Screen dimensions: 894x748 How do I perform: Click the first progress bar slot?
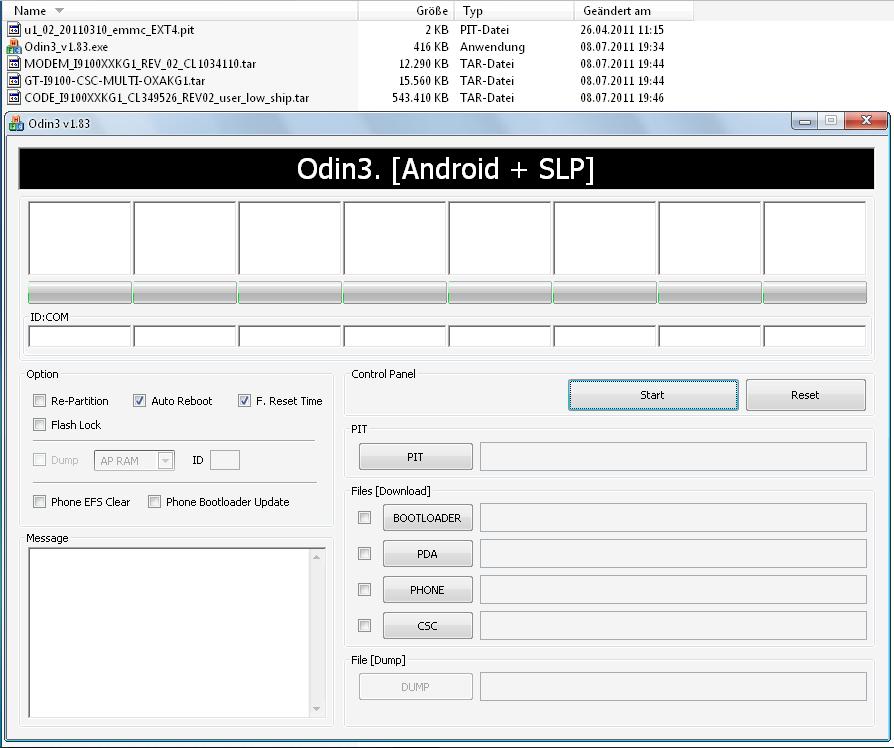[80, 292]
